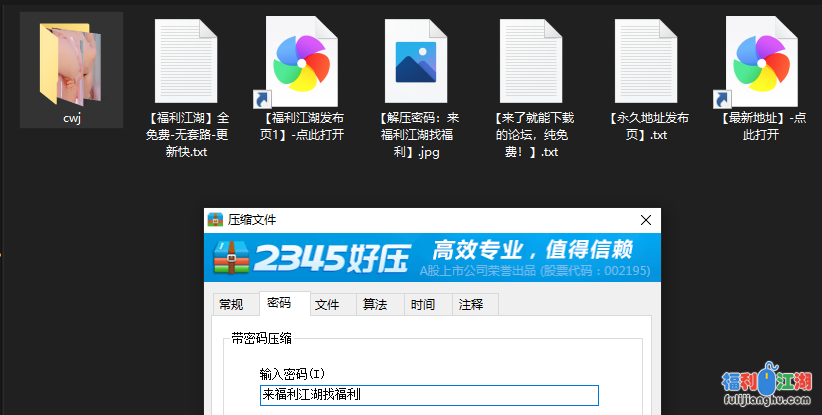
Task: Close the 压缩文件 dialog window
Action: tap(646, 220)
